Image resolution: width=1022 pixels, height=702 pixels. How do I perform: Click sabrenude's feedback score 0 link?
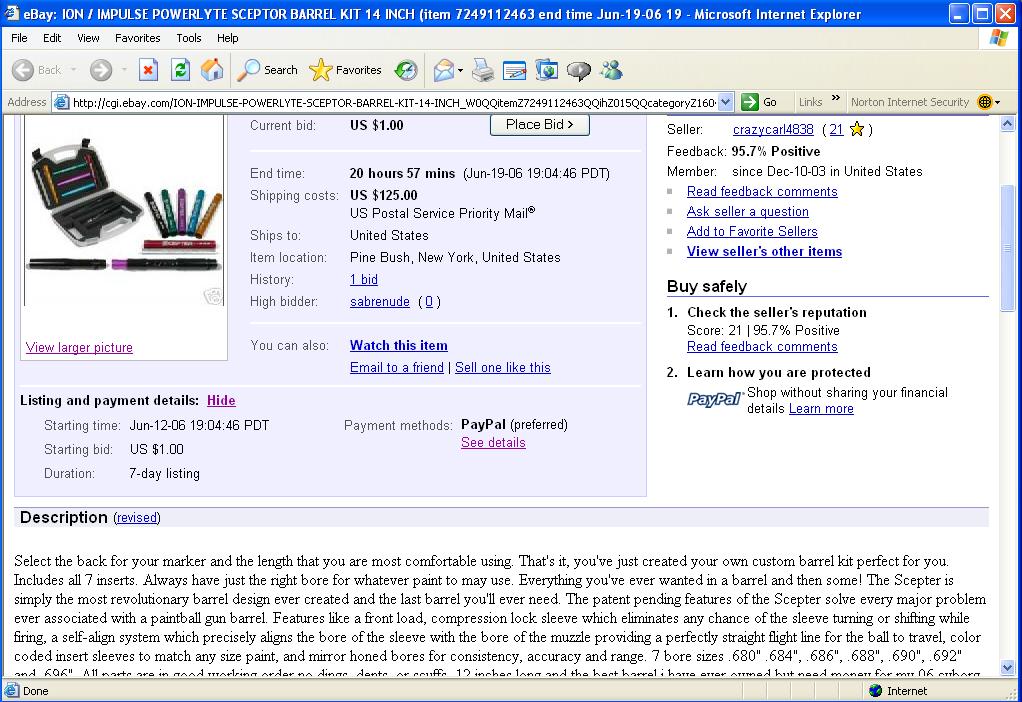pos(429,301)
